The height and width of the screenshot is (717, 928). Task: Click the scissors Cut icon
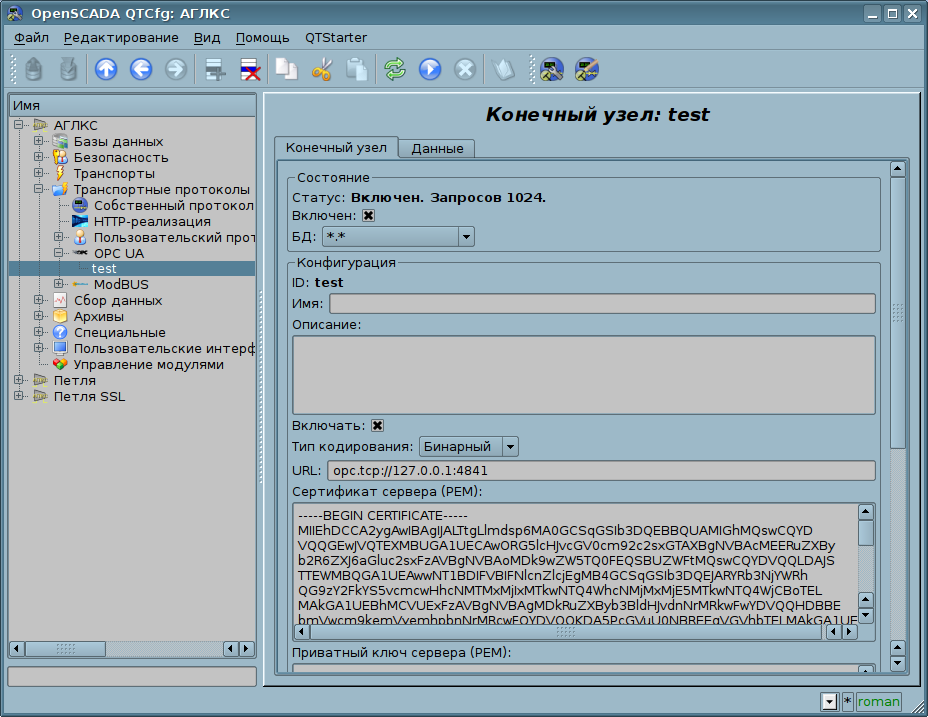coord(322,69)
